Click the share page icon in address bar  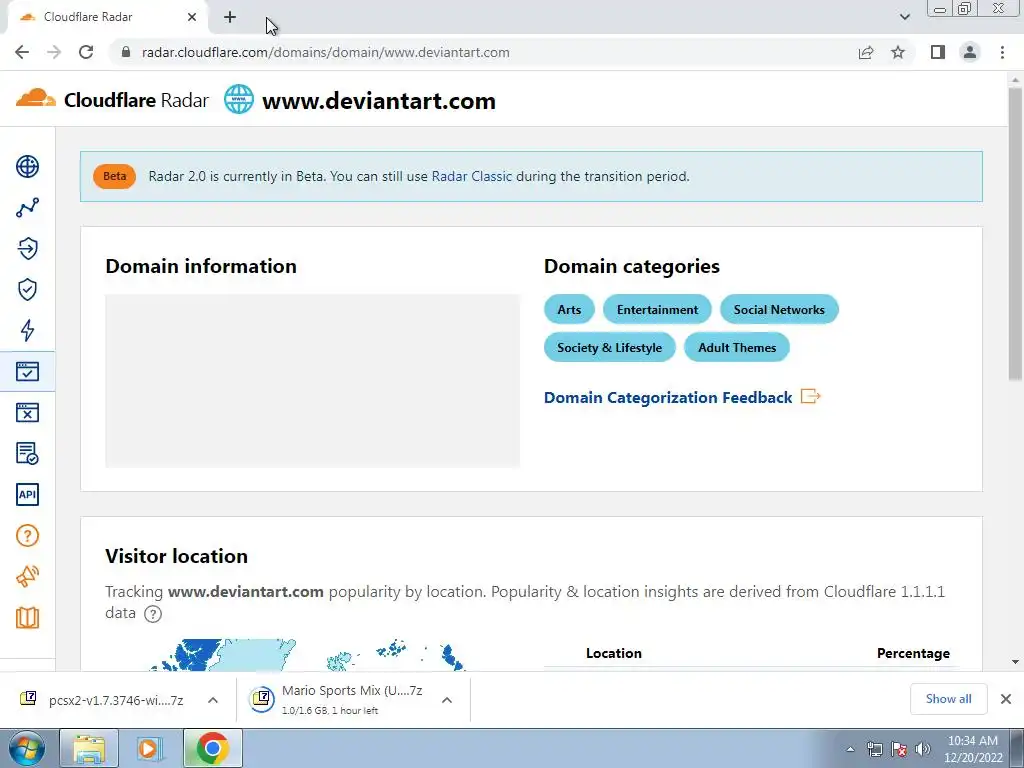point(866,52)
